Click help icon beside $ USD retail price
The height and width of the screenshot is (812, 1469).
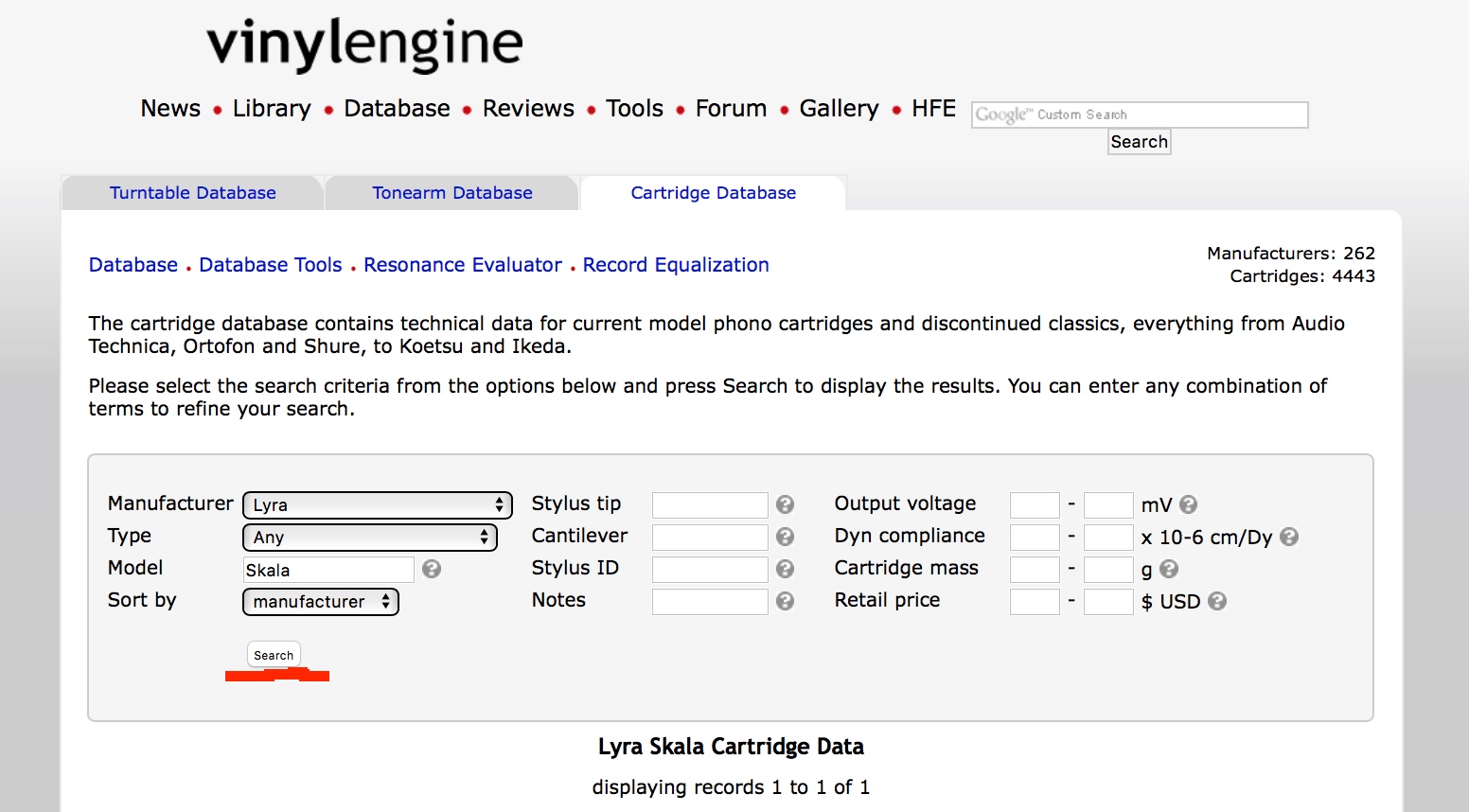[1217, 601]
